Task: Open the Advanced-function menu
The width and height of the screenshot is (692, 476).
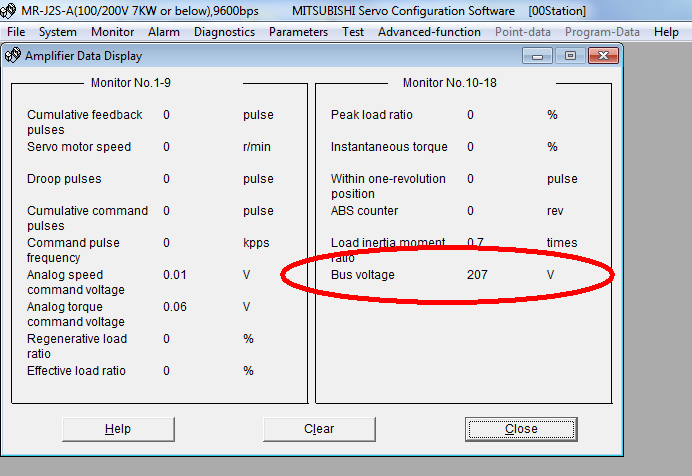Action: tap(429, 32)
